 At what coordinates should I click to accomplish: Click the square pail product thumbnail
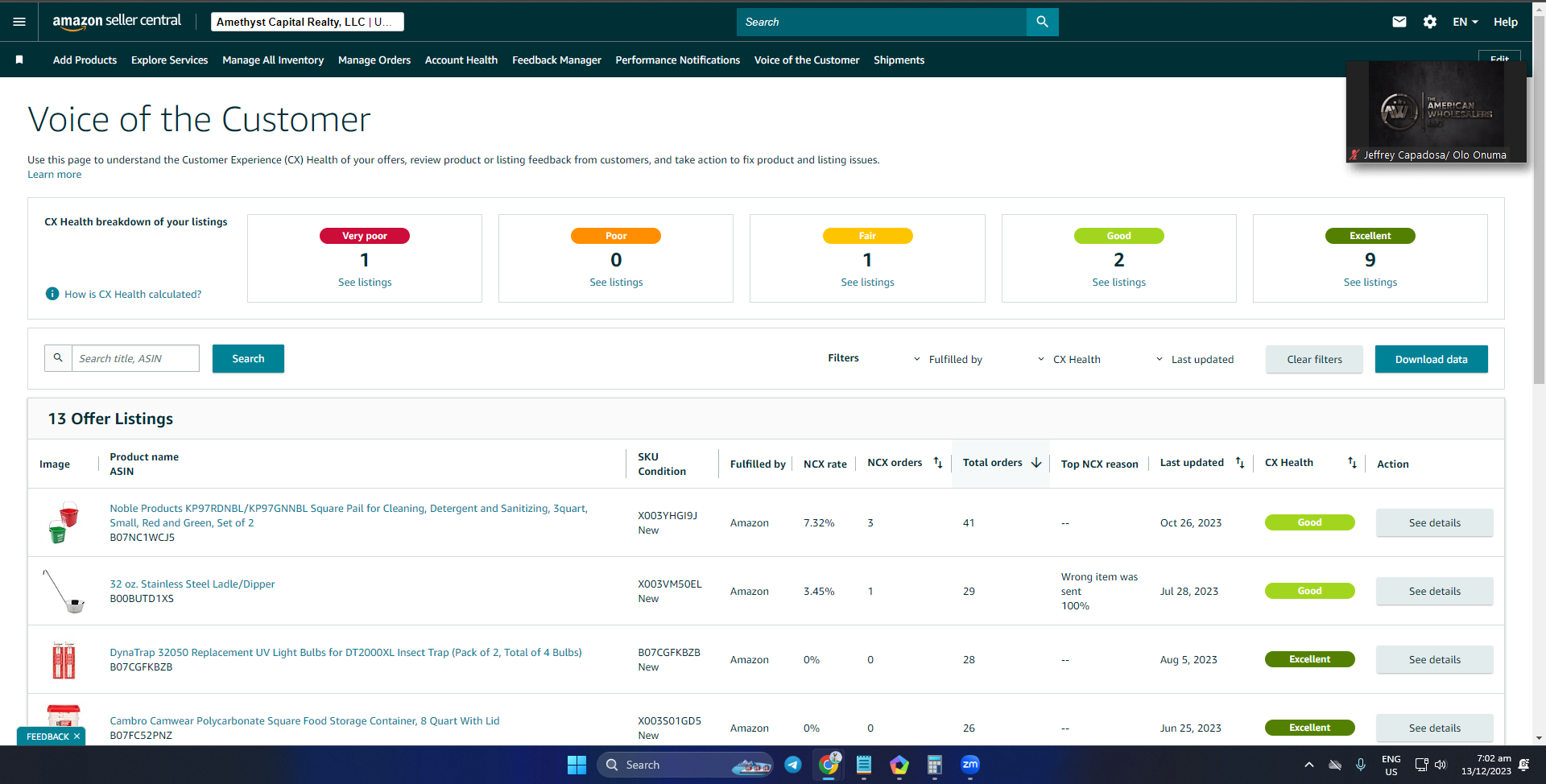pyautogui.click(x=64, y=522)
